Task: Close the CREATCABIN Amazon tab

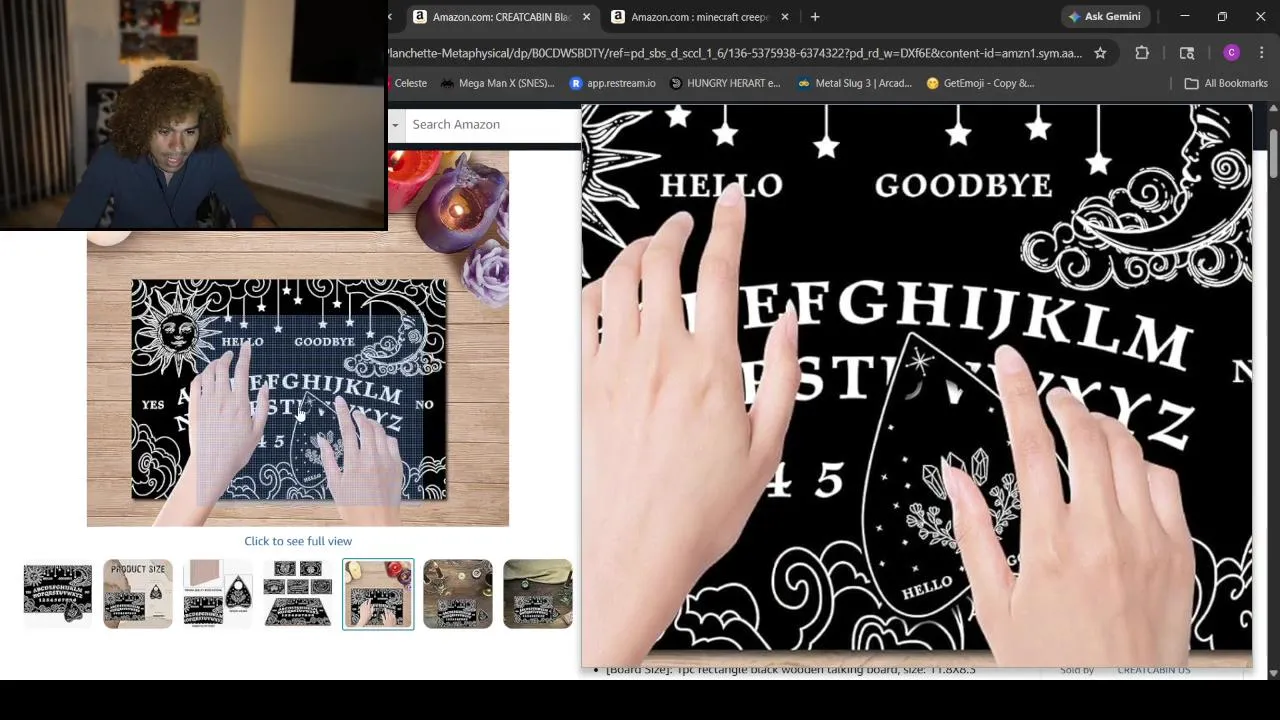Action: 586,17
